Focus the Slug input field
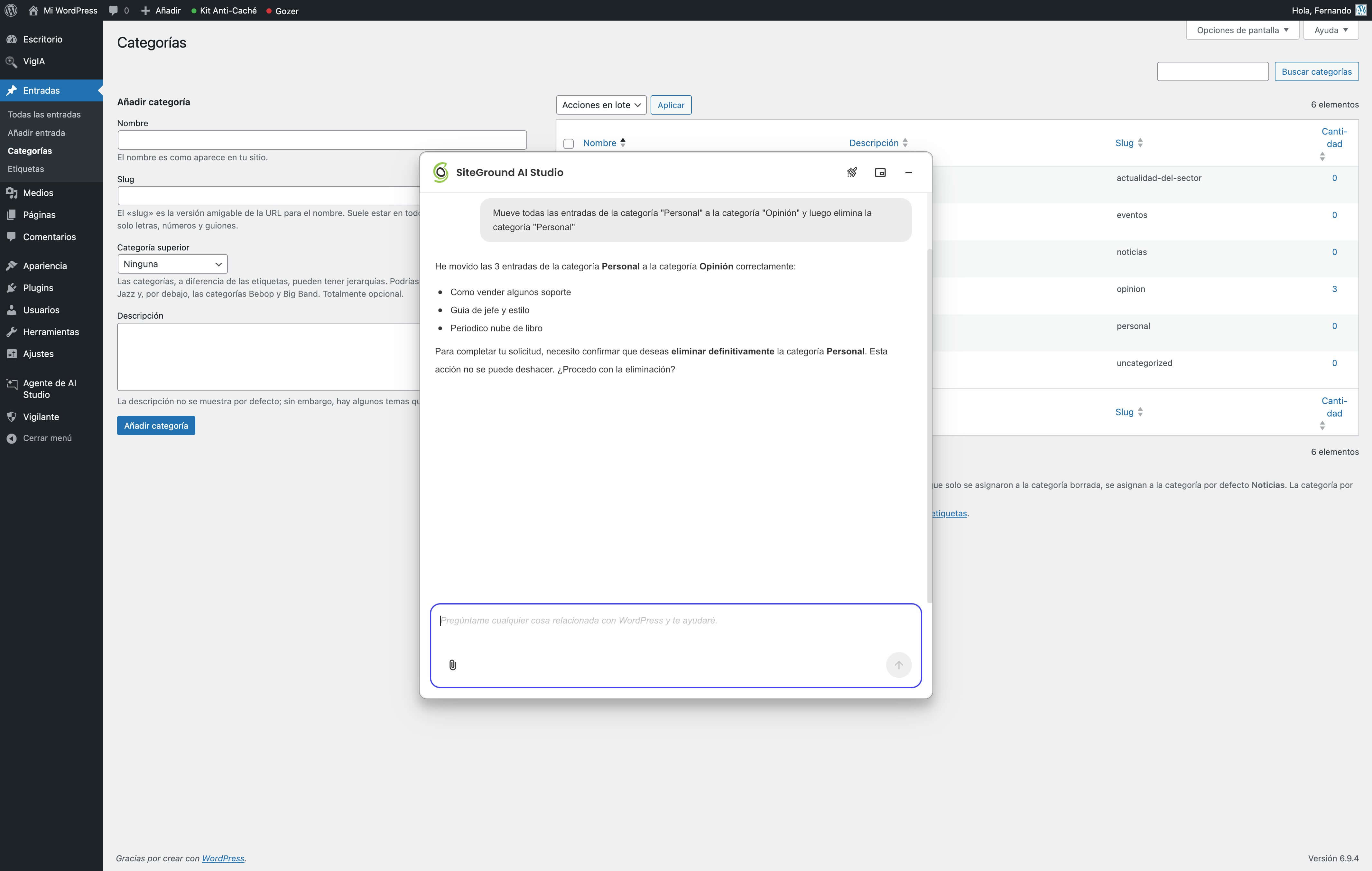The height and width of the screenshot is (871, 1372). click(x=268, y=195)
